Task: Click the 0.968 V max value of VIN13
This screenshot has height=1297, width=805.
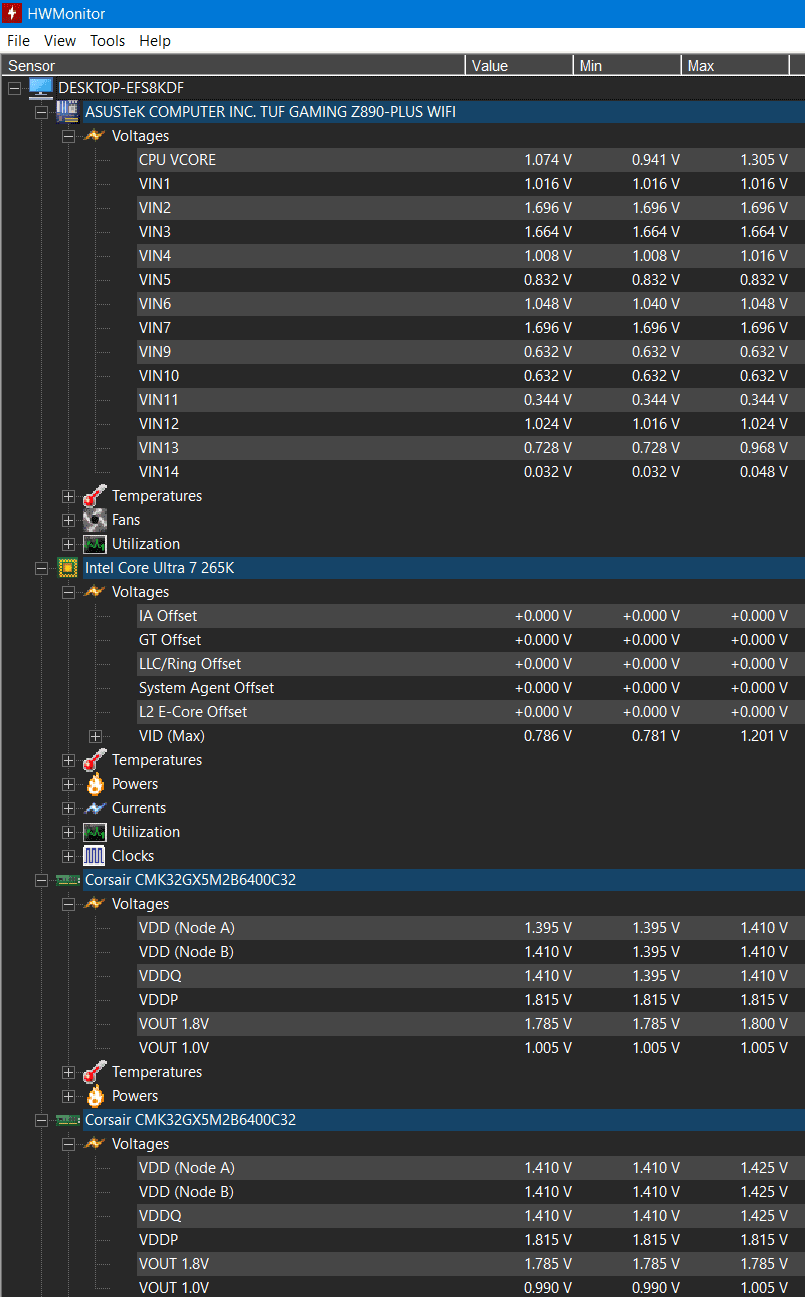Action: pos(764,448)
